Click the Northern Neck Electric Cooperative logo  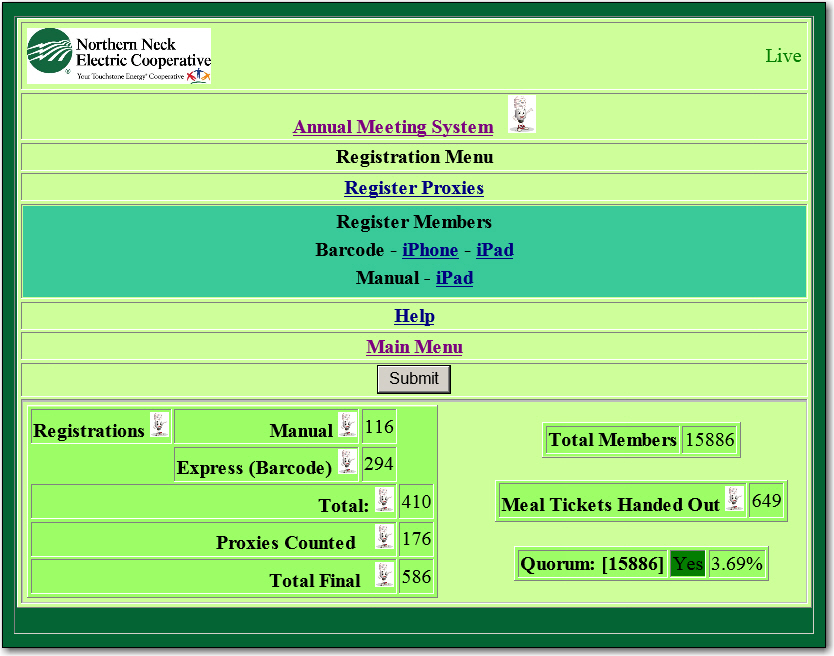(119, 55)
